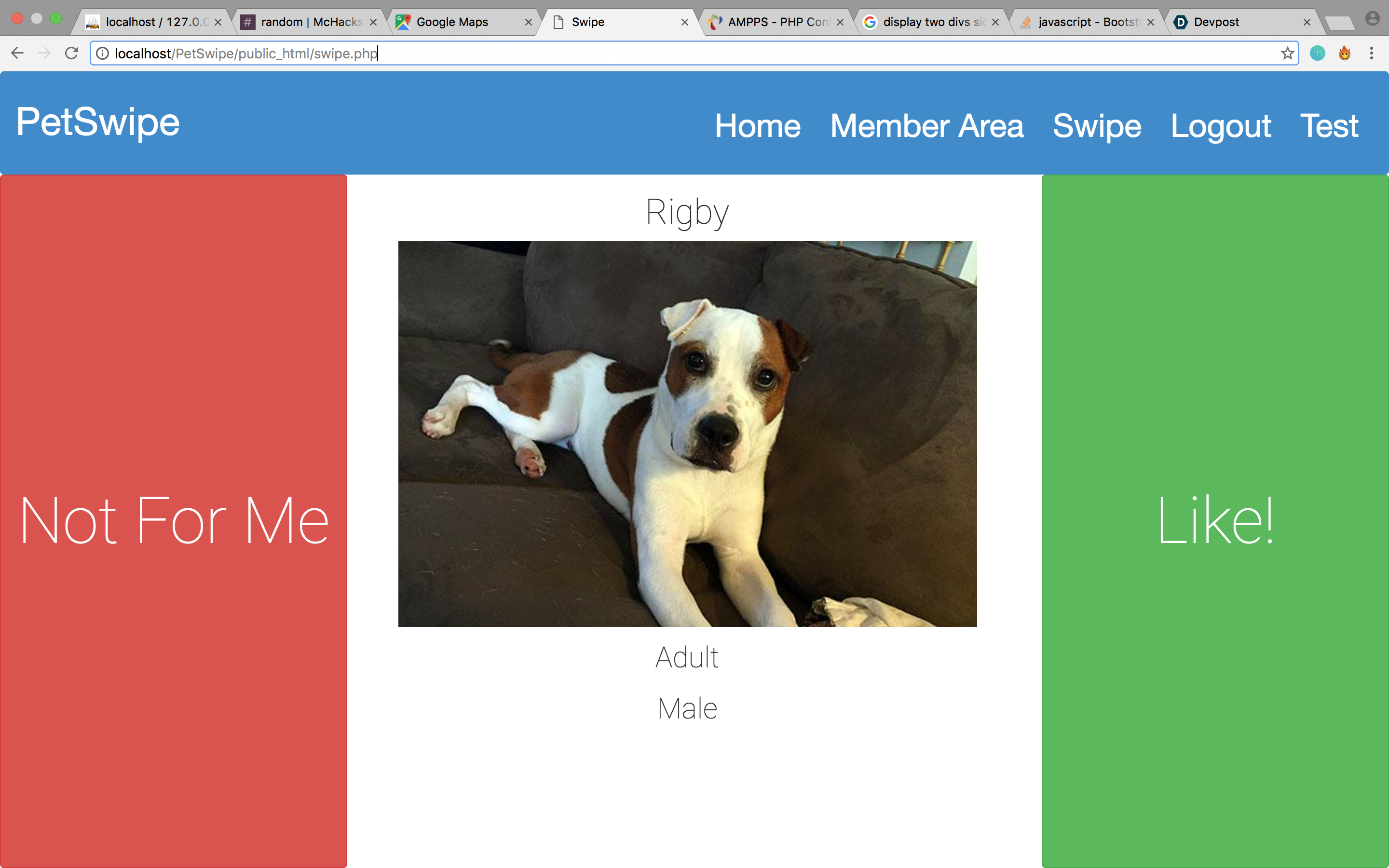Click the flame extension icon

[1344, 54]
